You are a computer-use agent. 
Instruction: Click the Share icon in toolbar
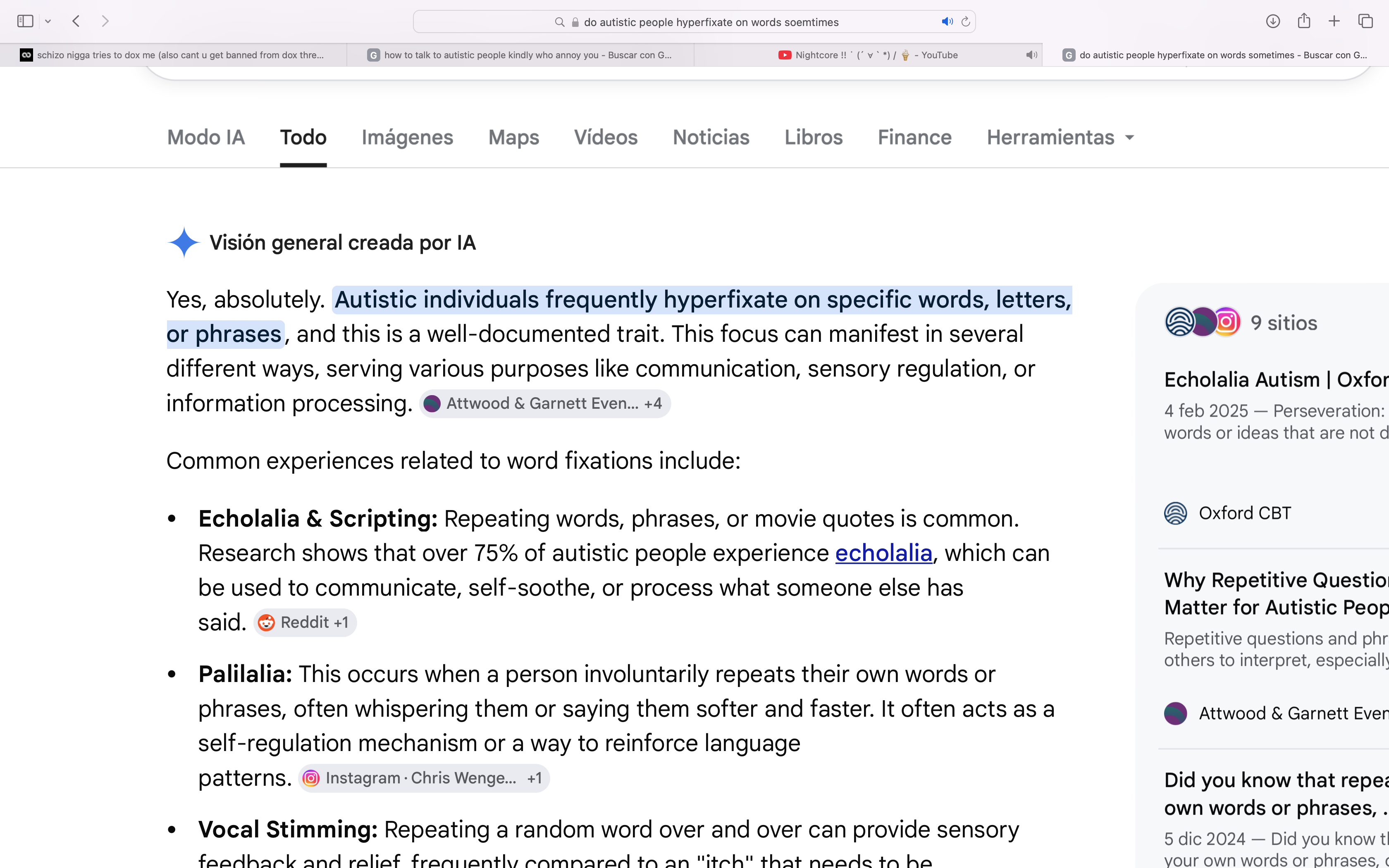pos(1303,21)
